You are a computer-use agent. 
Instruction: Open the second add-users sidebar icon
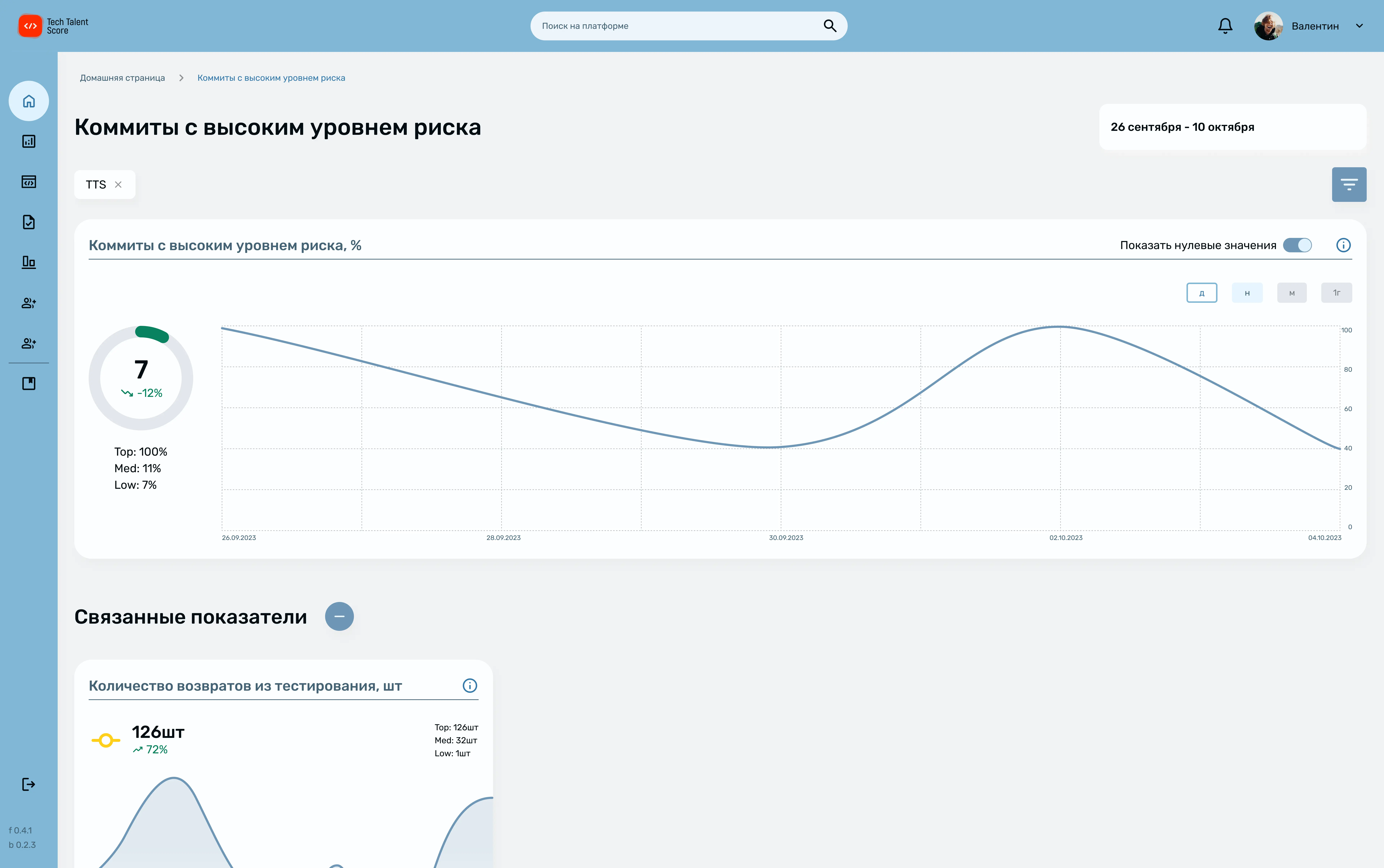coord(29,343)
